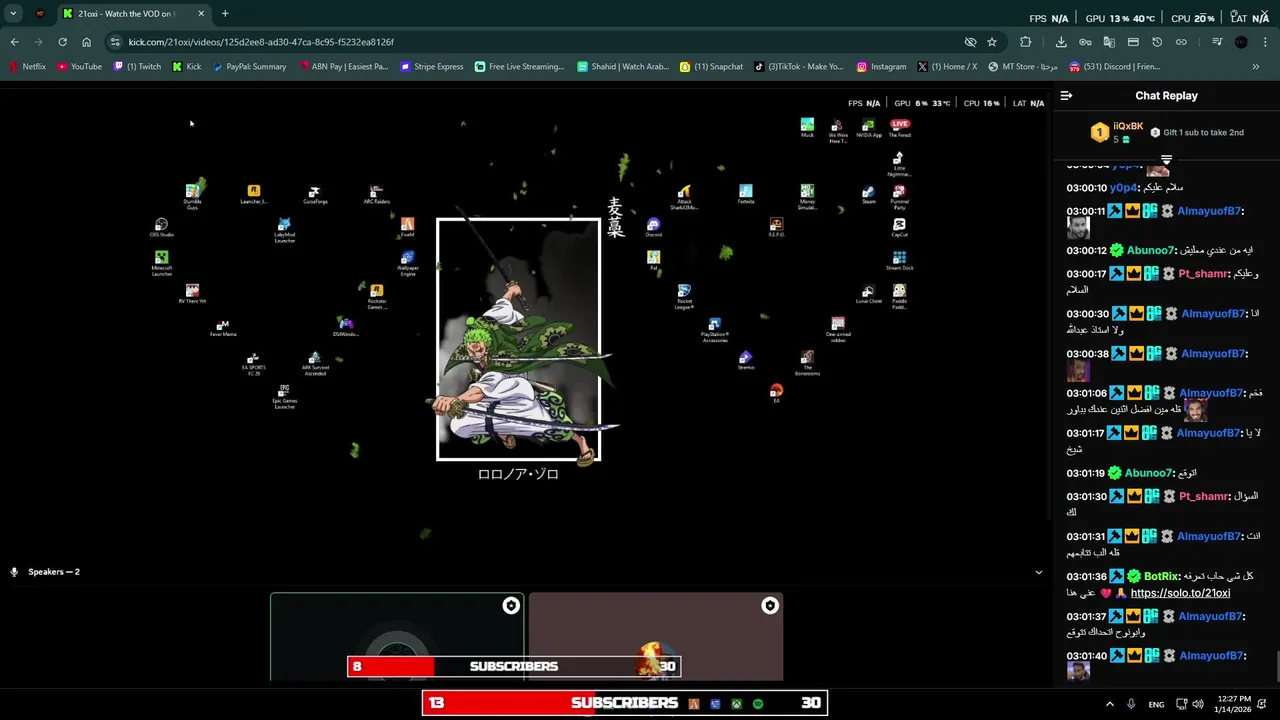Image resolution: width=1280 pixels, height=720 pixels.
Task: Open the Twitch bookmark
Action: click(x=137, y=67)
